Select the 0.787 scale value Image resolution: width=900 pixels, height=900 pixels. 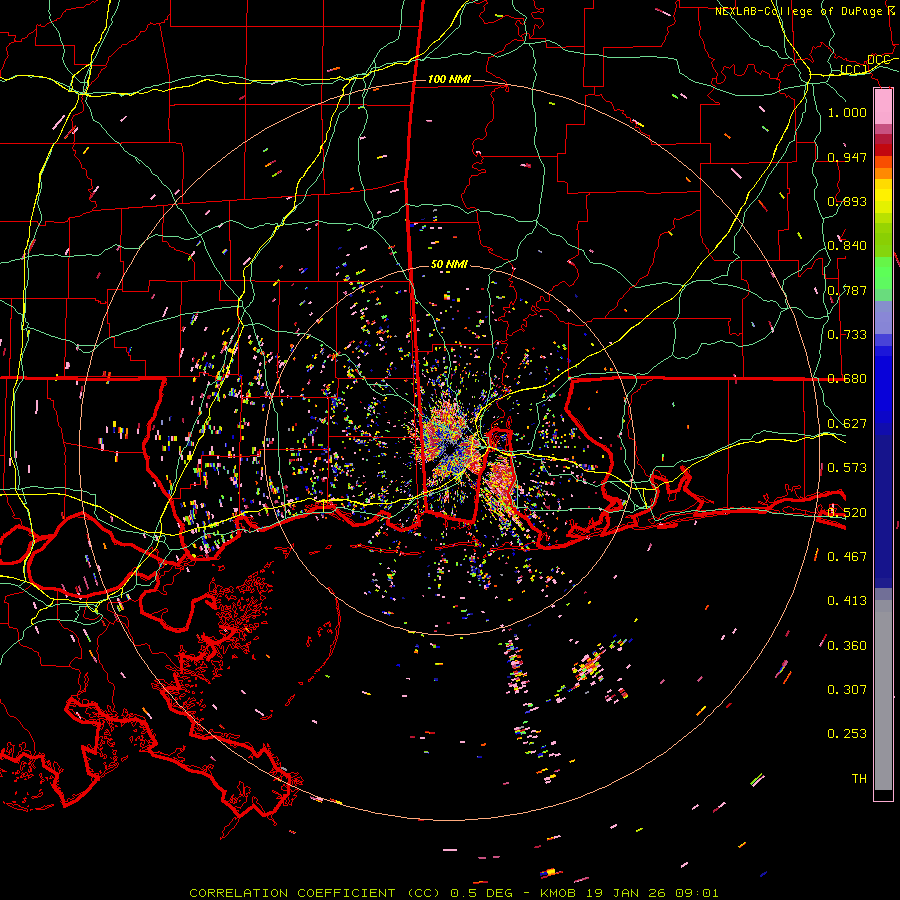847,290
